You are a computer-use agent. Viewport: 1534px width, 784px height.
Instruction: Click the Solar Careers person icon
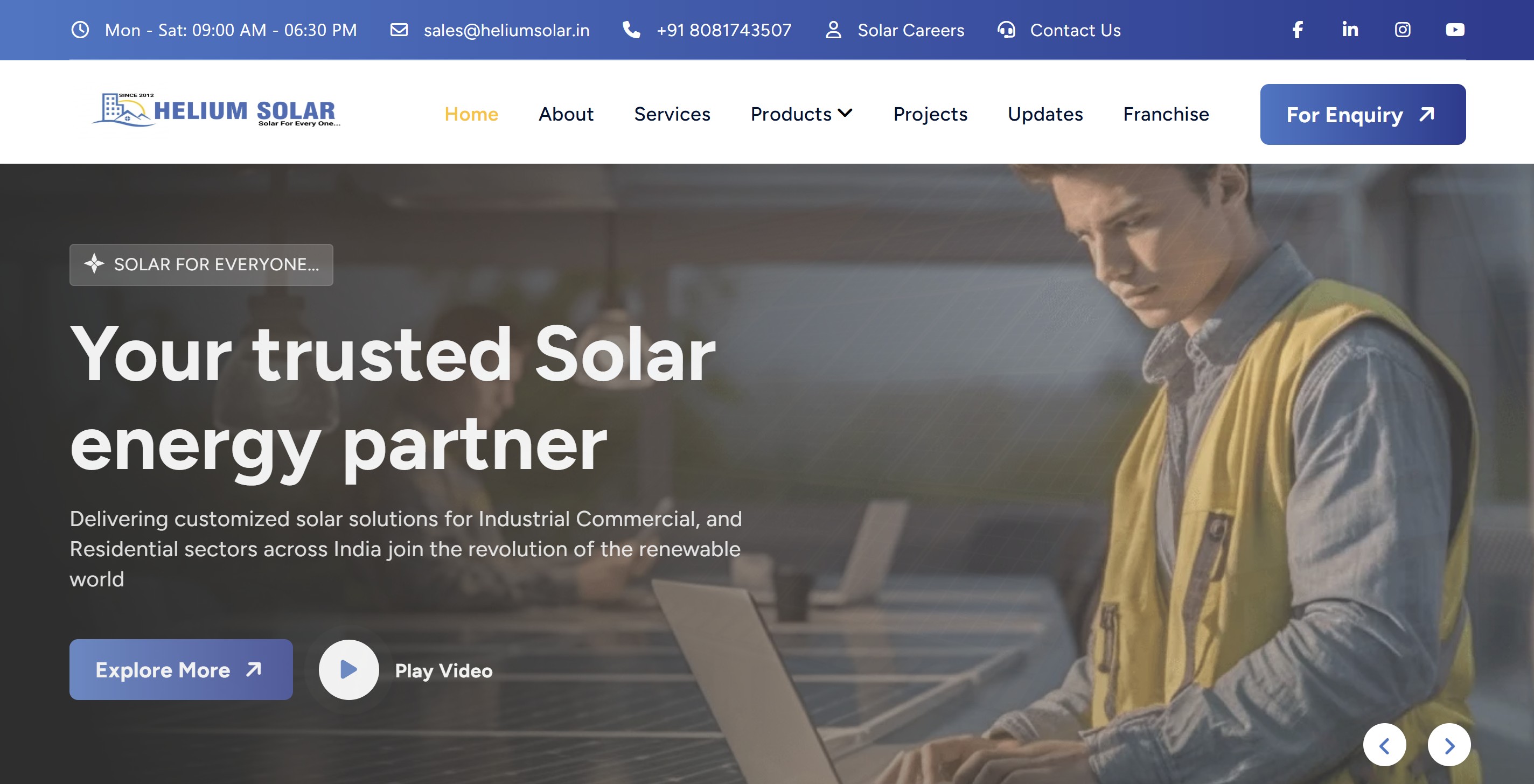coord(833,30)
